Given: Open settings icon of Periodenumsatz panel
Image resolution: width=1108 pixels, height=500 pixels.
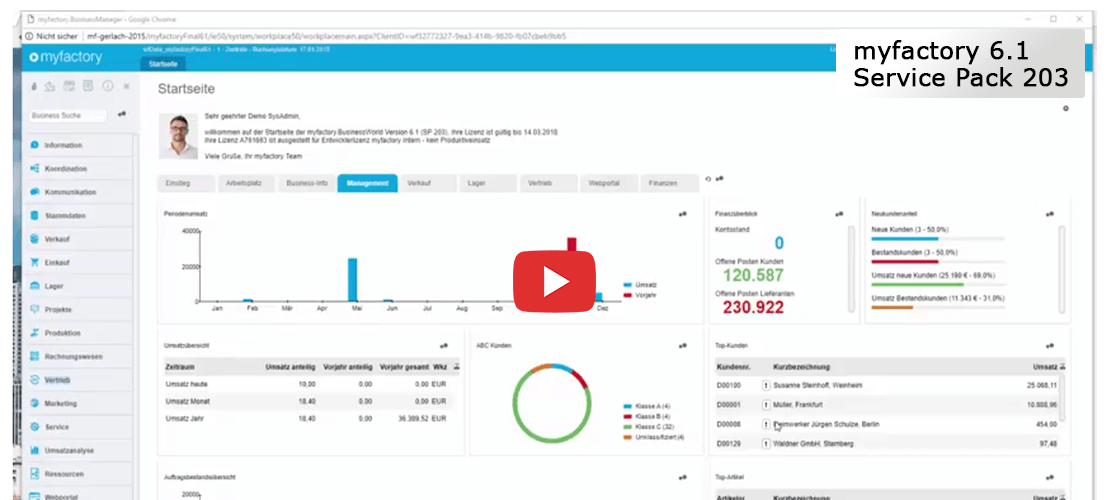Looking at the screenshot, I should coord(683,214).
